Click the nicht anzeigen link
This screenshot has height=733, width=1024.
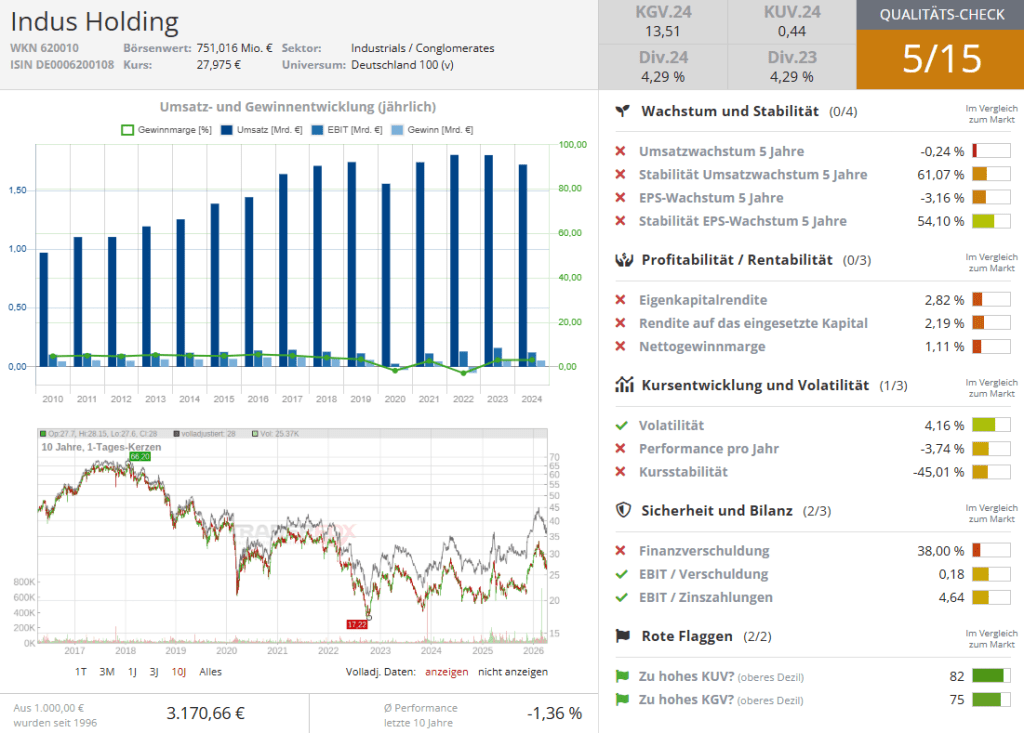coord(512,672)
